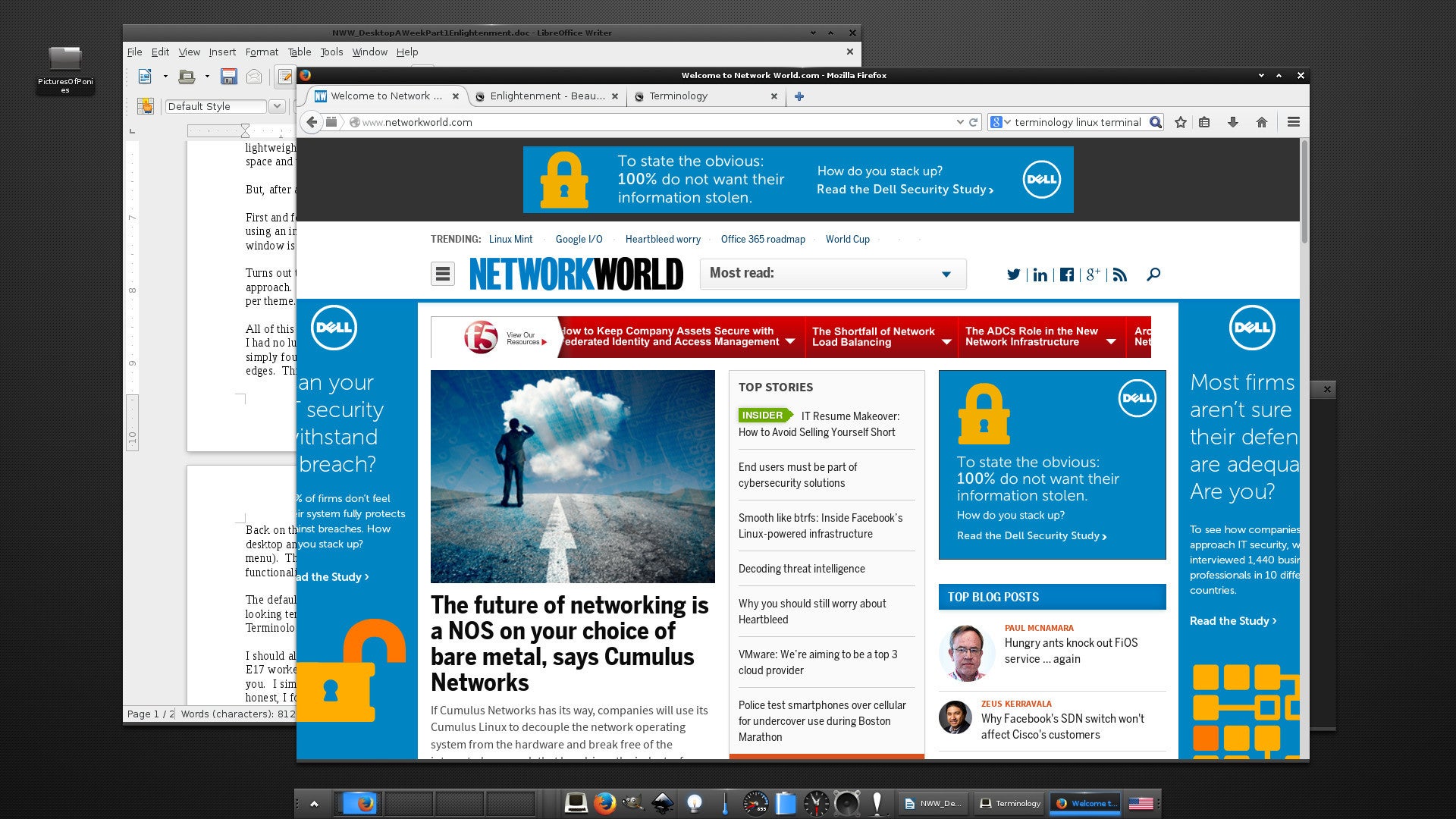Click the Firefox page vertical scrollbar thumb
The width and height of the screenshot is (1456, 819).
(1304, 192)
